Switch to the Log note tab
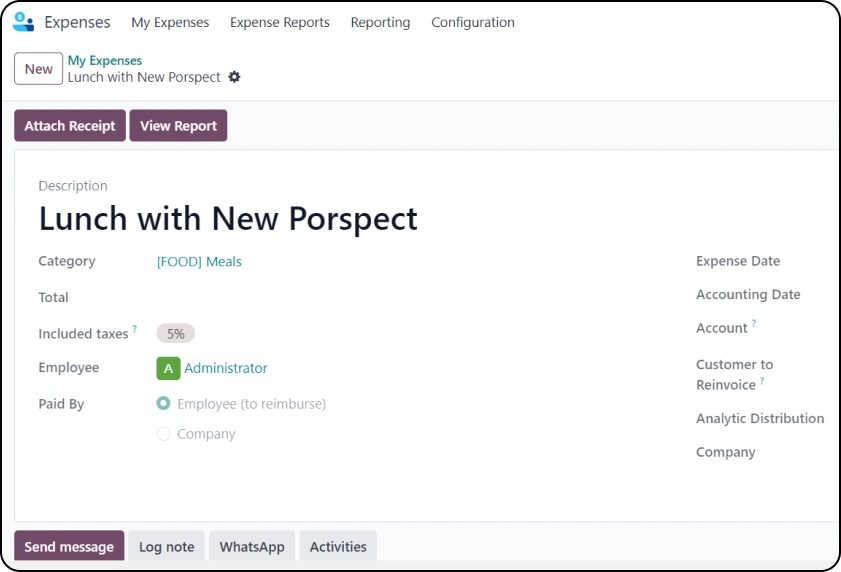 pos(166,546)
